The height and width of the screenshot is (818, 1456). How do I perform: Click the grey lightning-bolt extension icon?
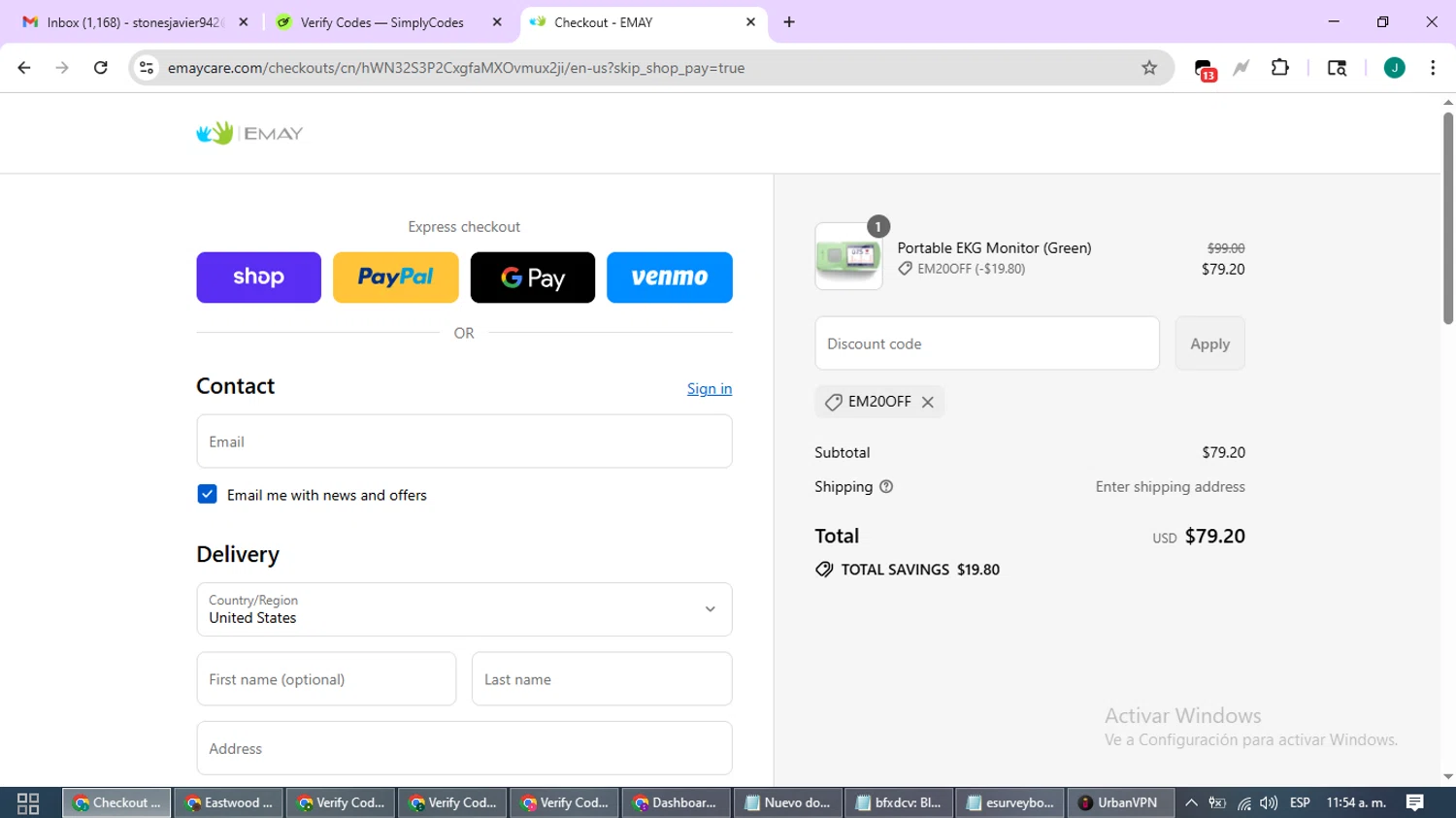pos(1241,68)
